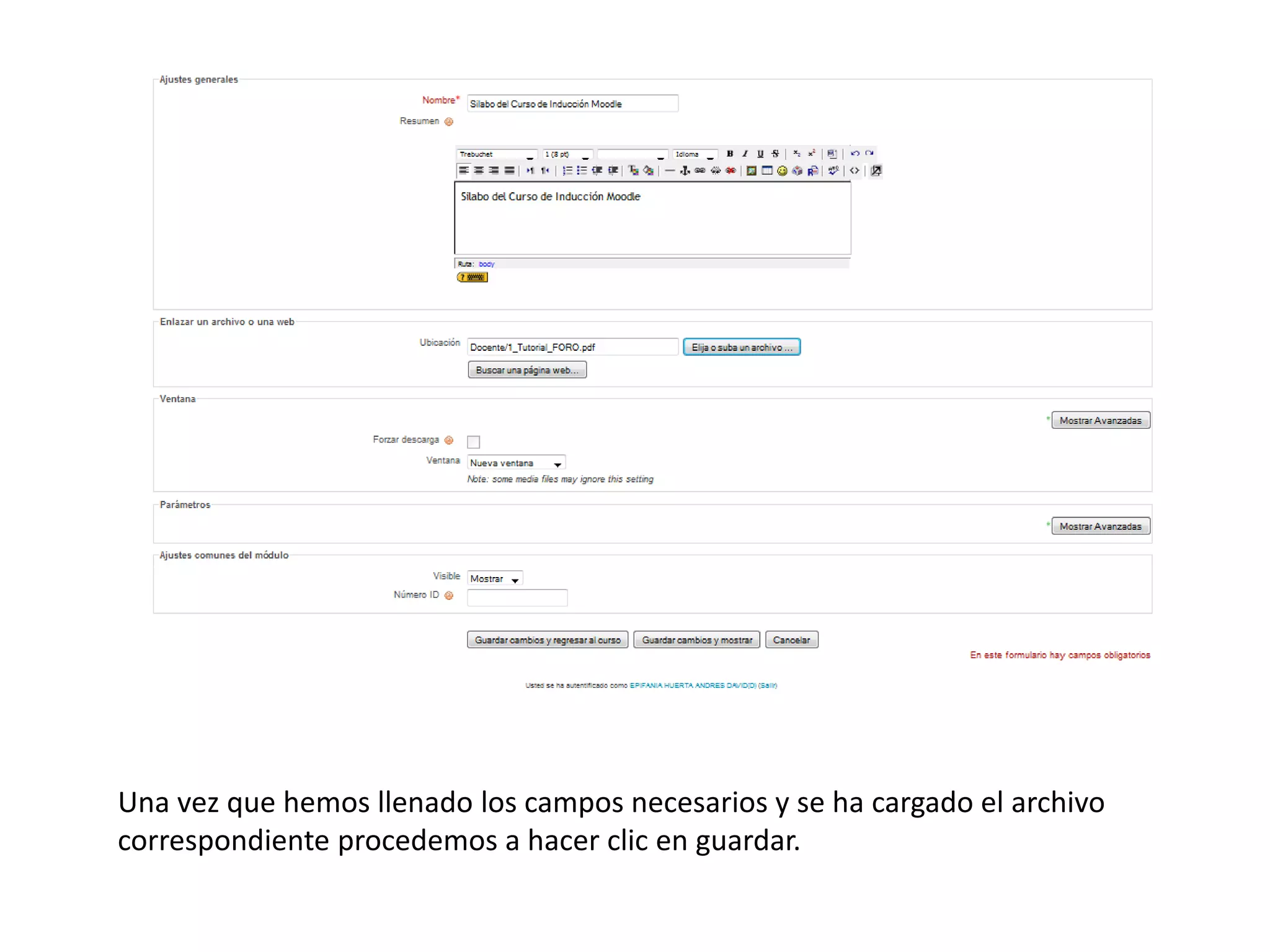Click 'Elija o suba un archivo' button
Viewport: 1270px width, 952px height.
point(742,347)
